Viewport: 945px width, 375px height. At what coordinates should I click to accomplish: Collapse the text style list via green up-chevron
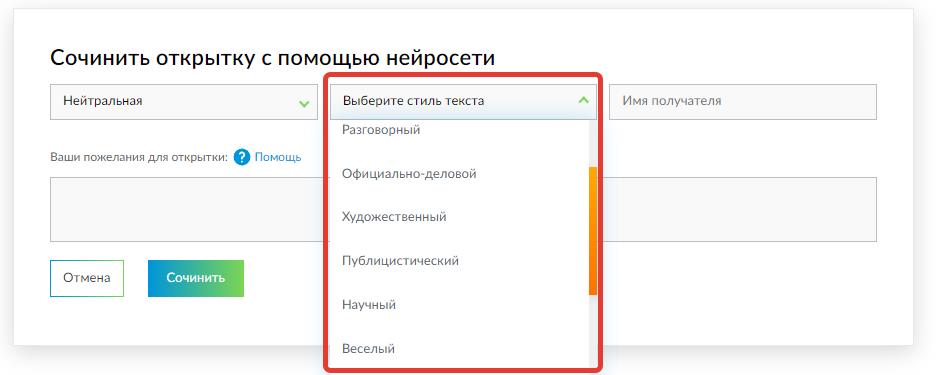583,100
